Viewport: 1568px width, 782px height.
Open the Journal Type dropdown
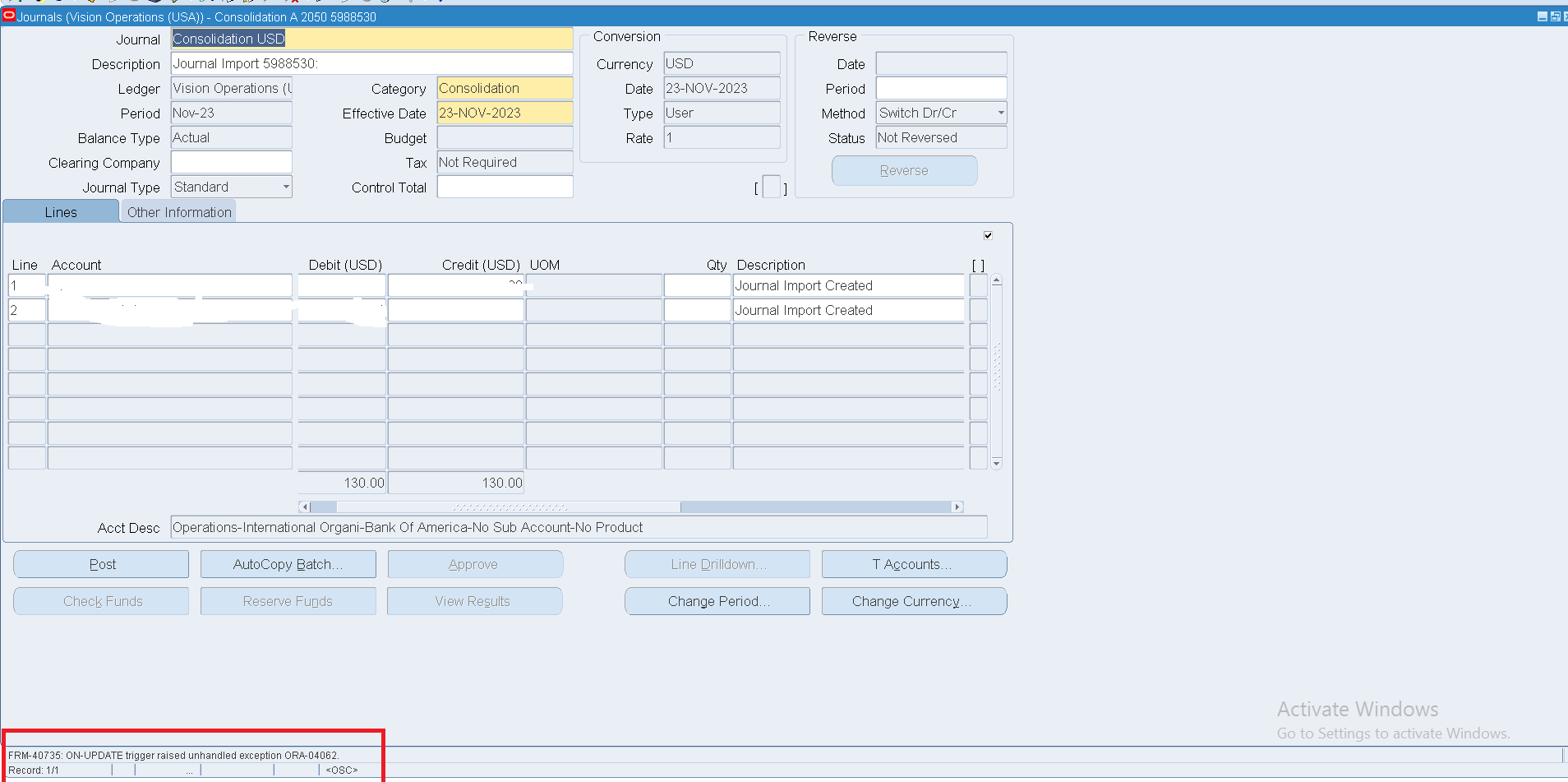[x=285, y=187]
